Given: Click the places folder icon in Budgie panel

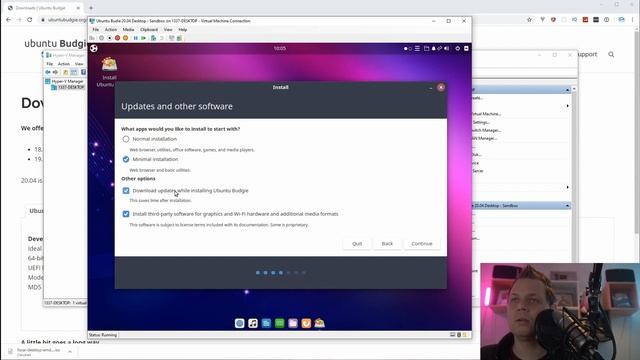Looking at the screenshot, I should 427,48.
